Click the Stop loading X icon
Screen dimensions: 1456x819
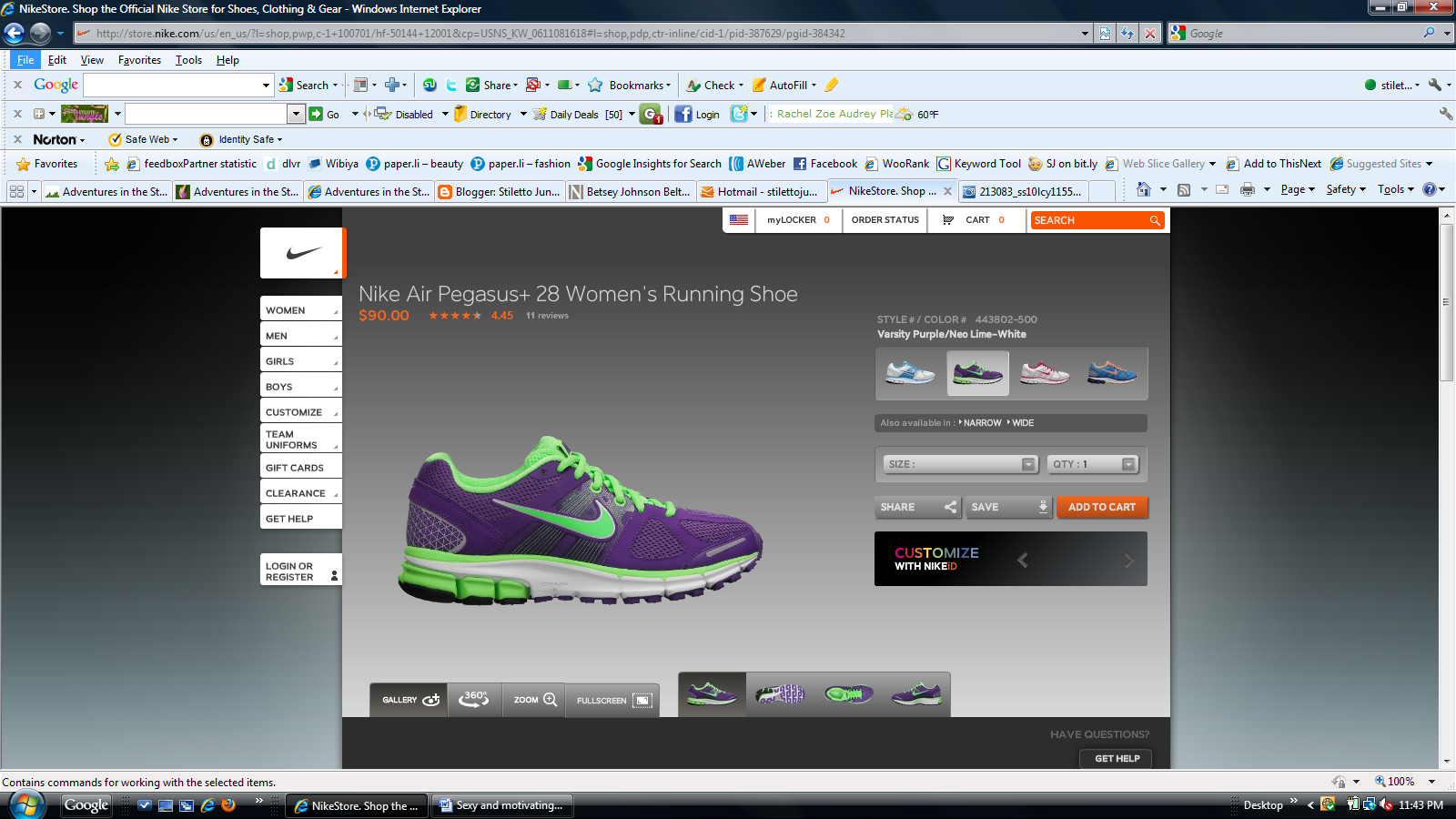[1150, 34]
